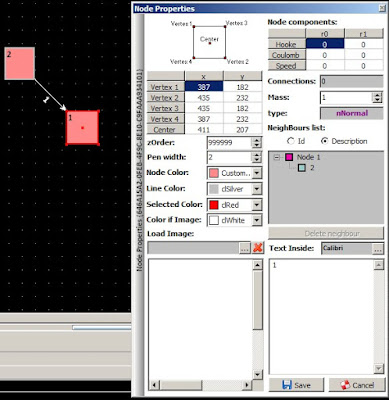This screenshot has width=389, height=400.
Task: Select the Id radio button
Action: (x=291, y=141)
